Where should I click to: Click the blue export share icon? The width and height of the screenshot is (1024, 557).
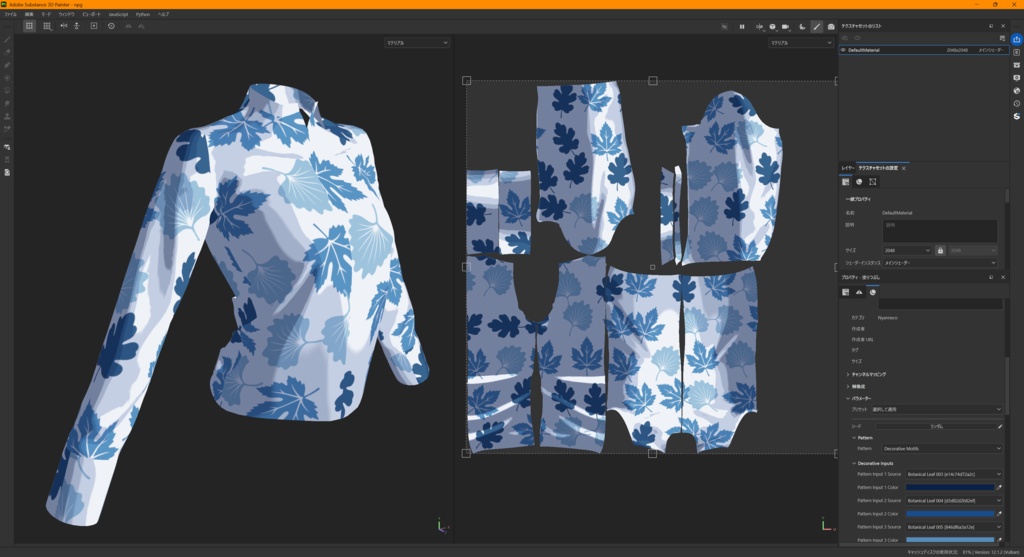point(1016,39)
